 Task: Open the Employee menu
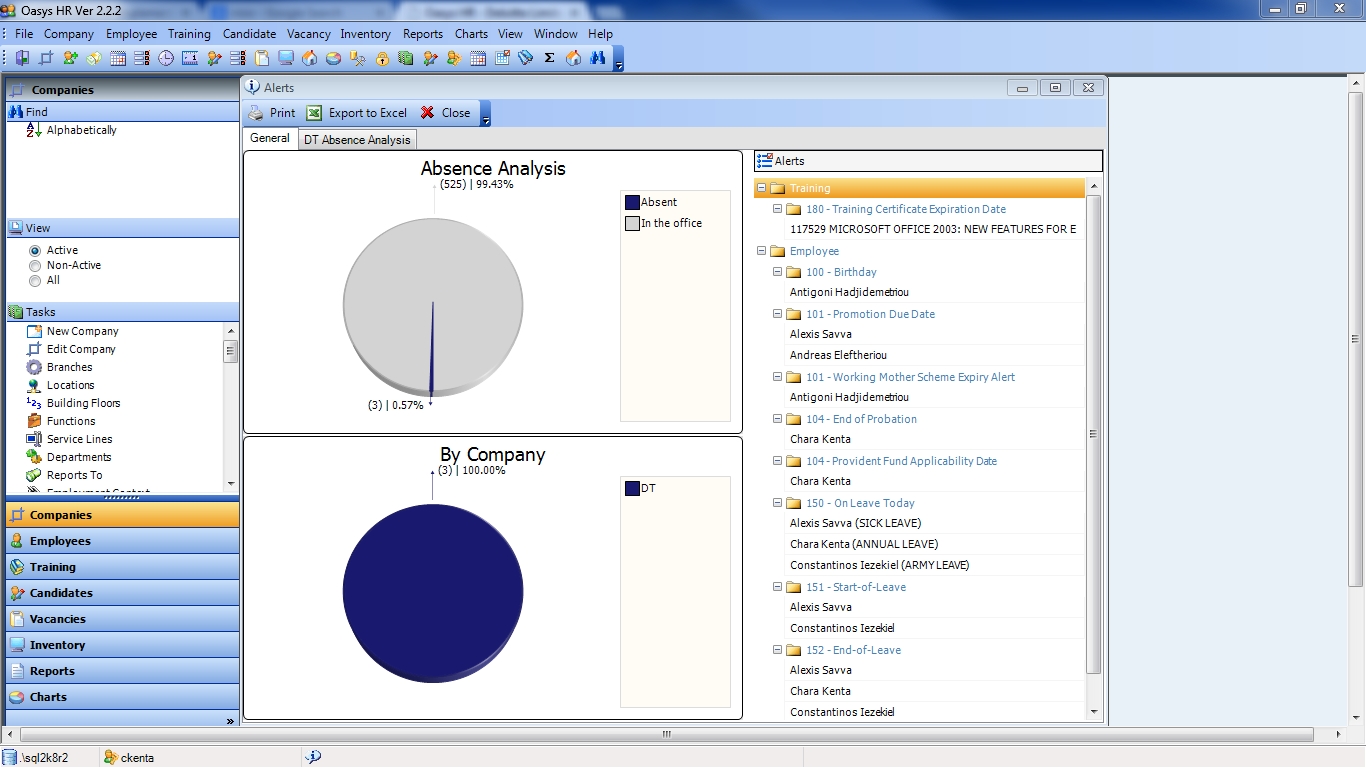pos(132,33)
